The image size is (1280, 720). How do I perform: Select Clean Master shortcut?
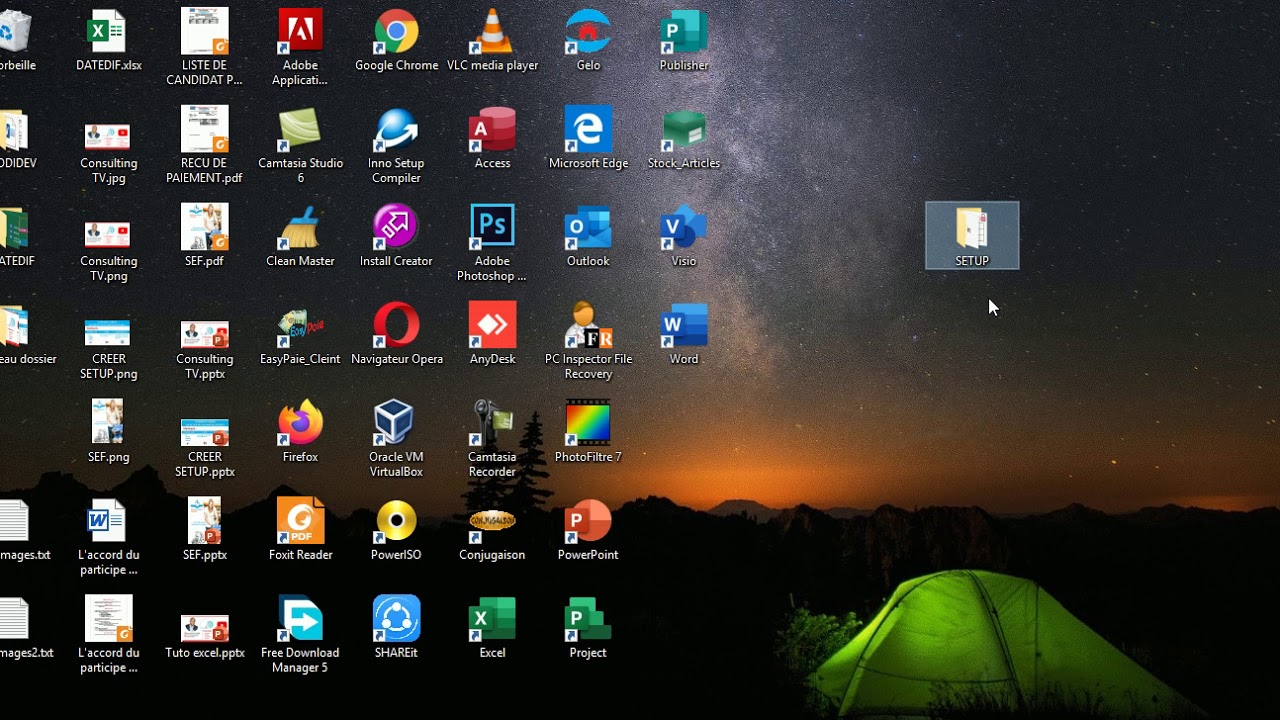(x=300, y=228)
